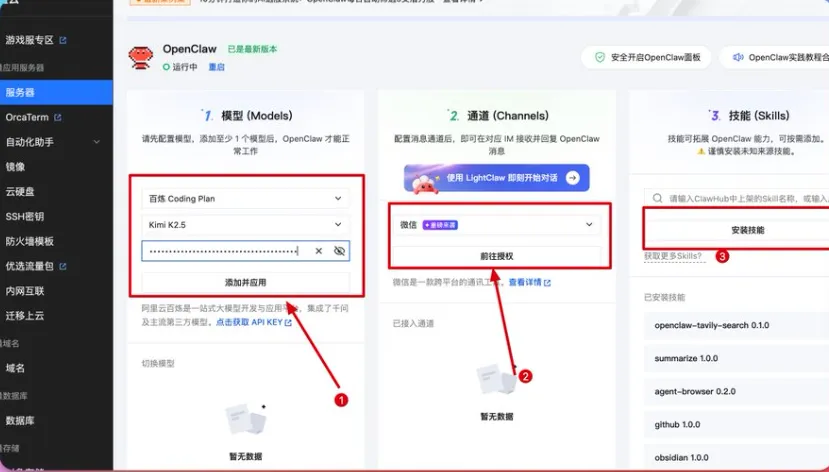
Task: Open 域名 sidebar entry
Action: point(15,368)
